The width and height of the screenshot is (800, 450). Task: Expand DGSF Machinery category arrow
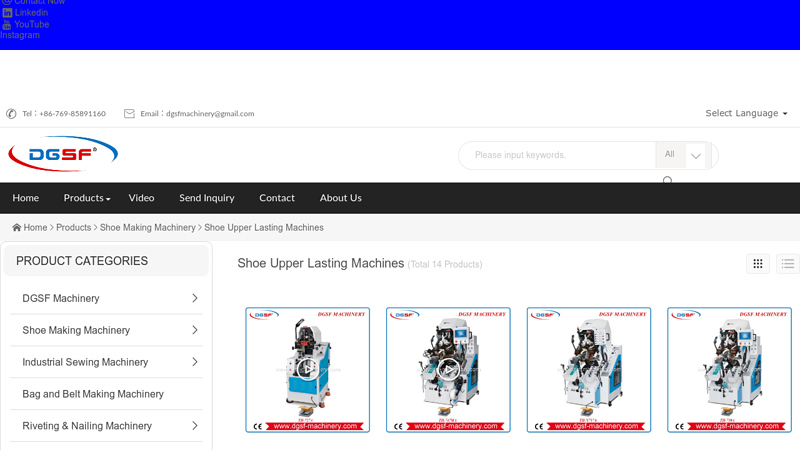pyautogui.click(x=194, y=298)
